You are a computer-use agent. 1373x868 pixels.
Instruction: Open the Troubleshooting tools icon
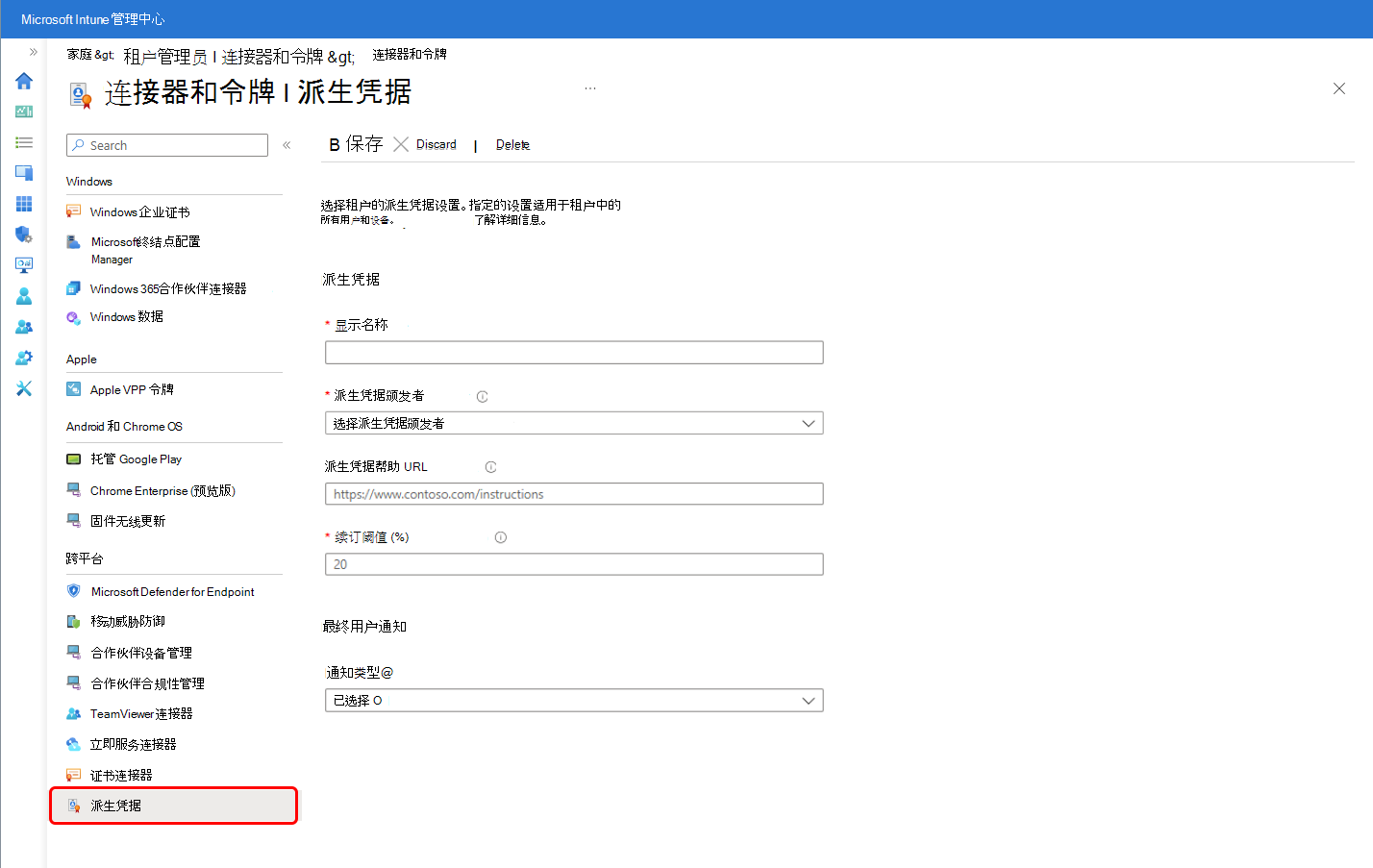pyautogui.click(x=24, y=388)
